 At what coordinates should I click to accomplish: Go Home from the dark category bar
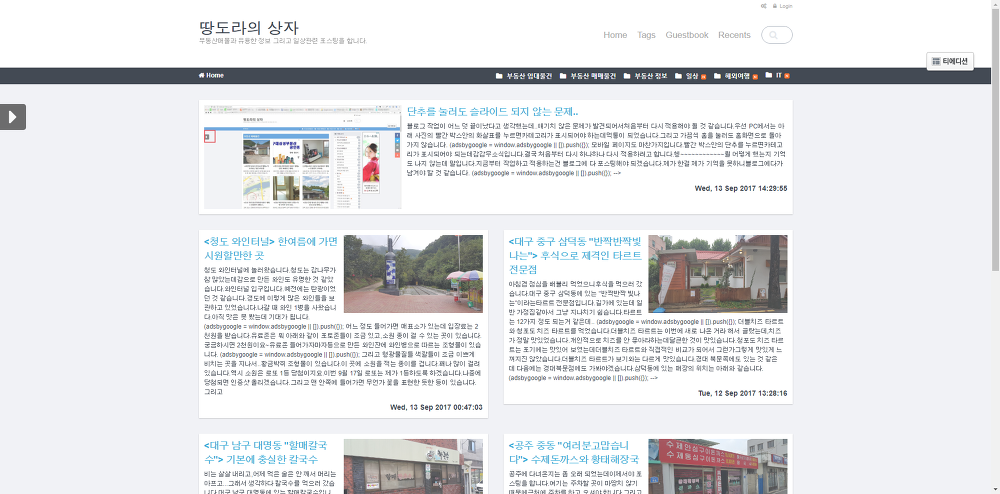[211, 75]
